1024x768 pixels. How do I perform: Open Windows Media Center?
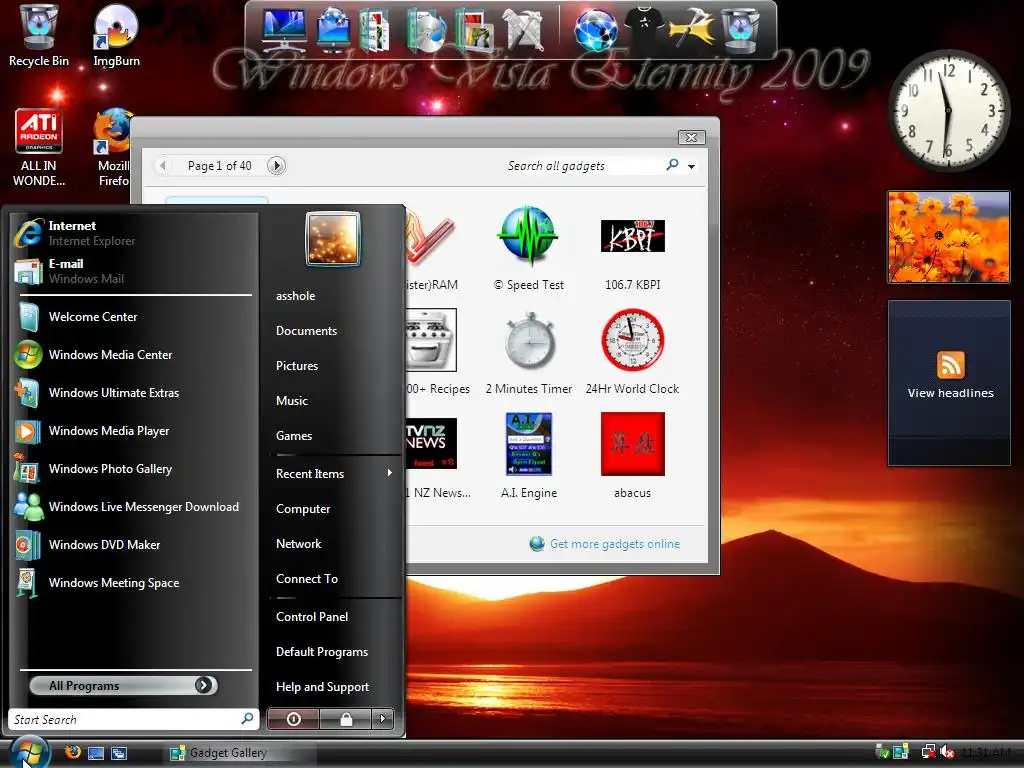point(134,355)
